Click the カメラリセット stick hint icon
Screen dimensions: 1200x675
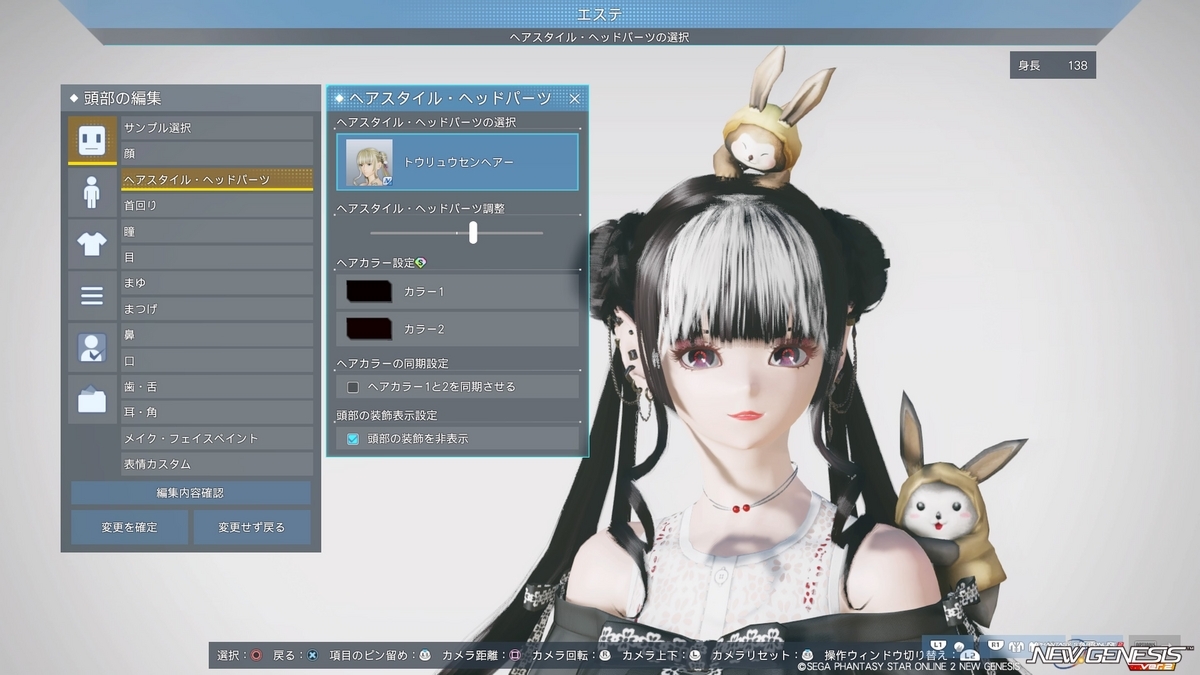point(808,655)
